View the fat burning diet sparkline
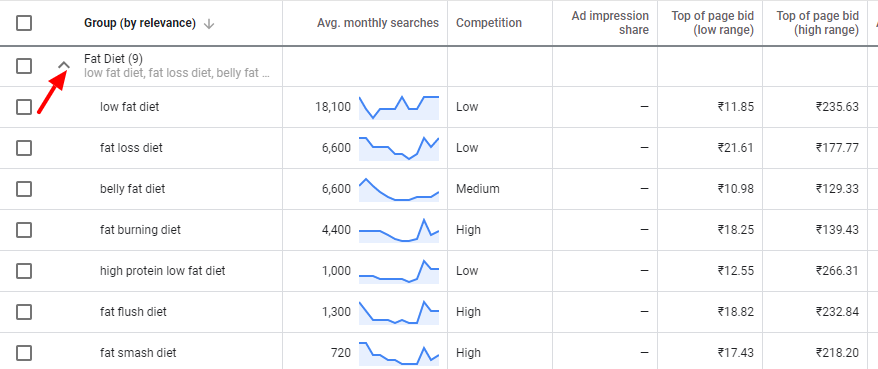The image size is (878, 369). point(399,230)
